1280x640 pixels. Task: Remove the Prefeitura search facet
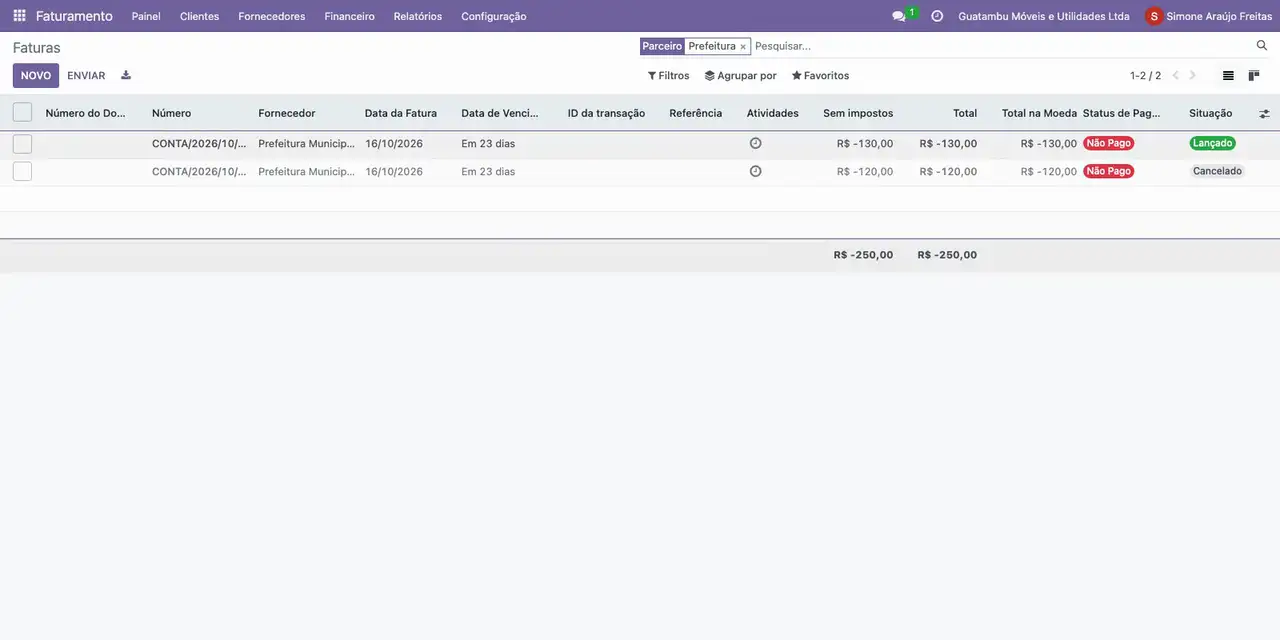click(743, 47)
